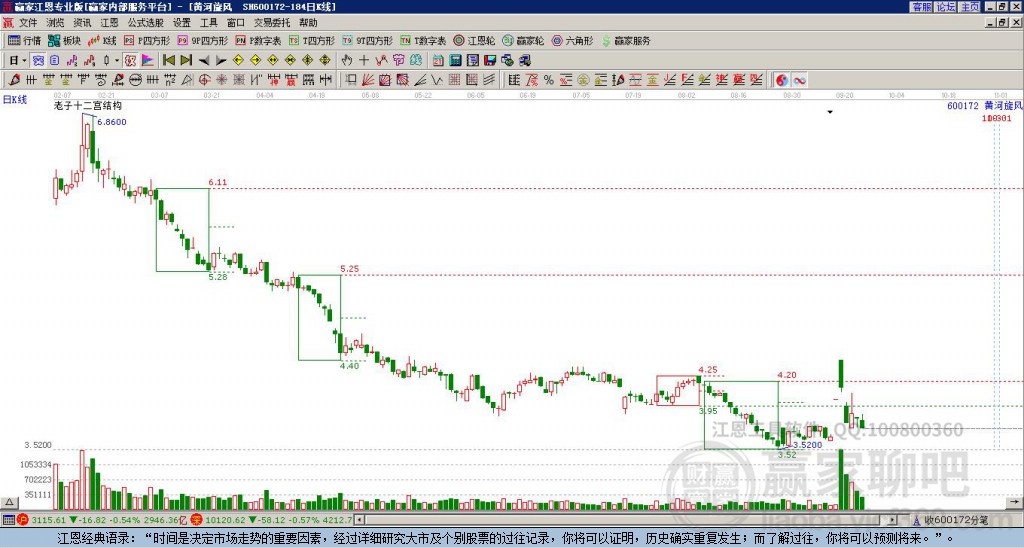1024x548 pixels.
Task: Open the T四方形 time square
Action: [312, 40]
